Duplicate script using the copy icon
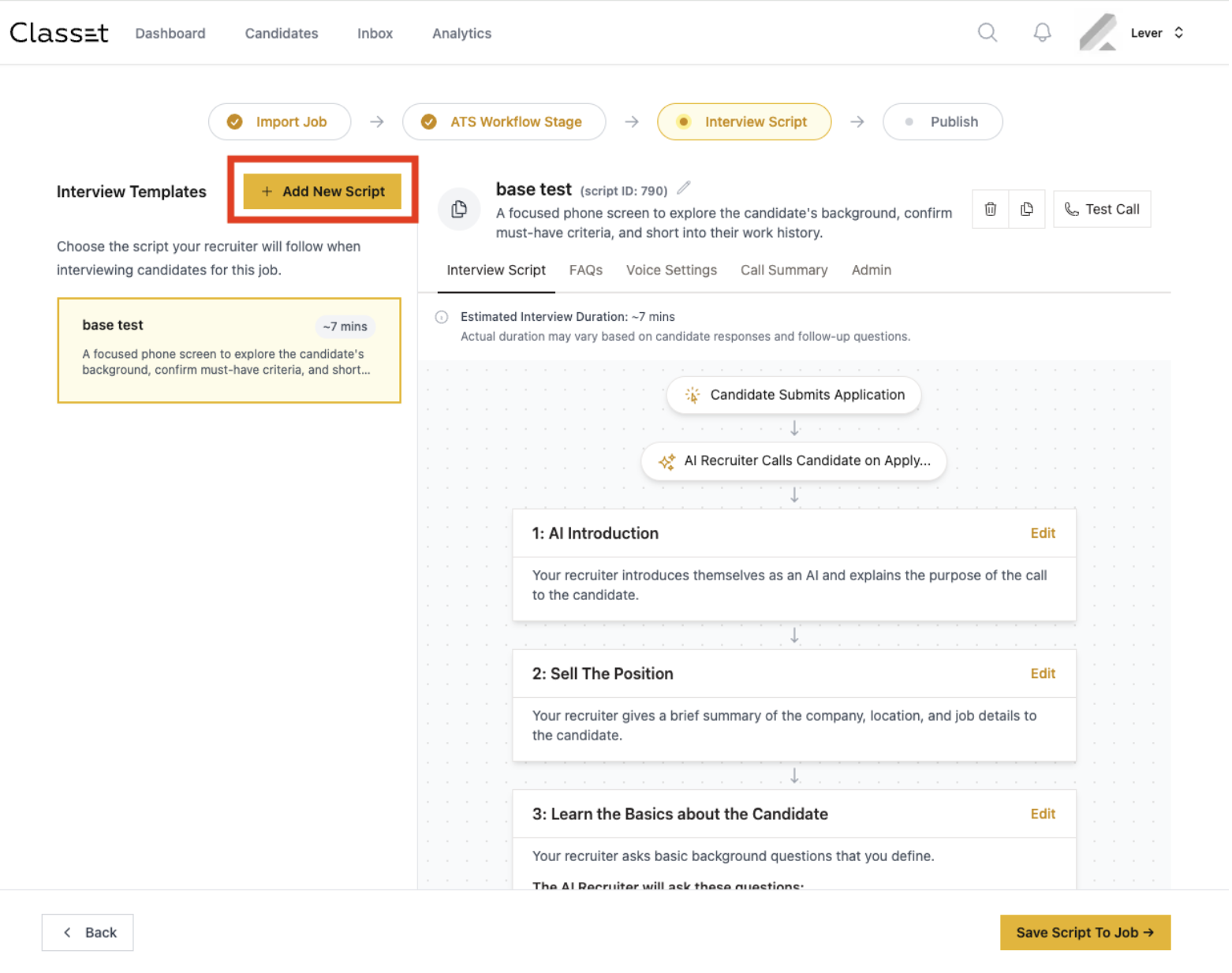This screenshot has height=973, width=1232. point(1029,210)
